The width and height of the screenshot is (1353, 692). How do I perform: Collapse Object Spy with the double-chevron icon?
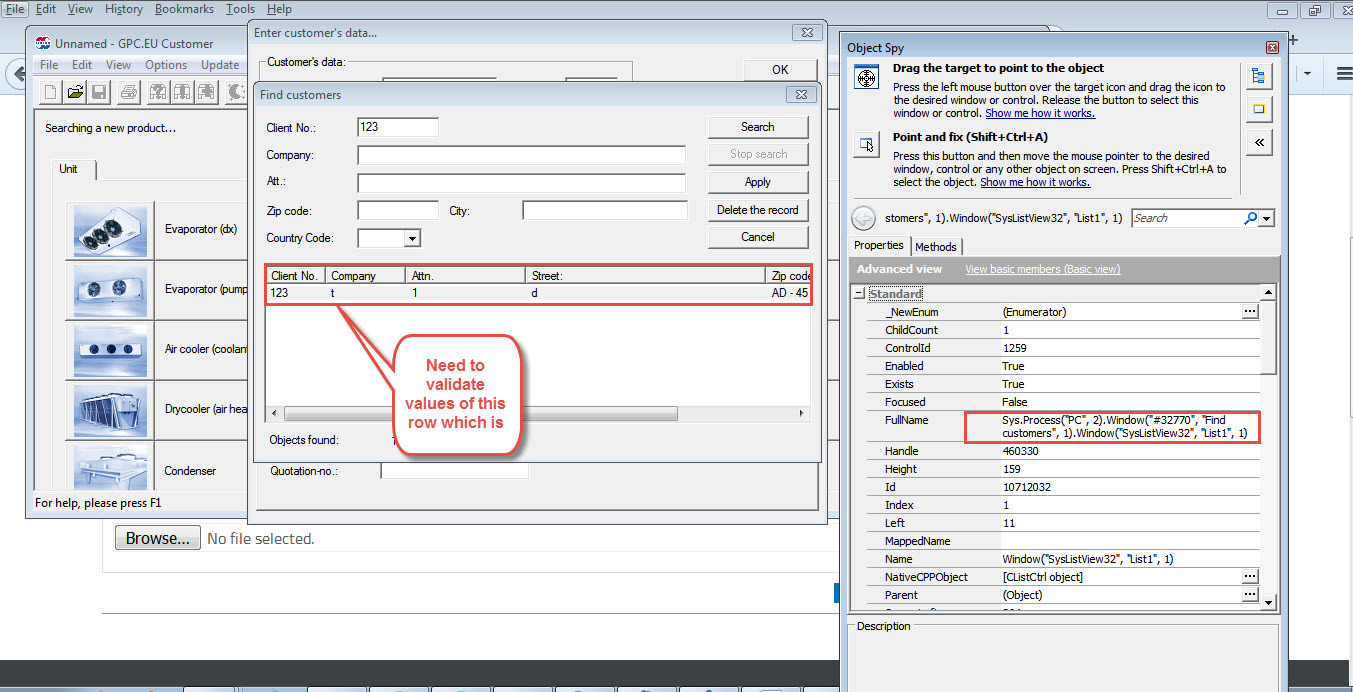tap(1259, 142)
